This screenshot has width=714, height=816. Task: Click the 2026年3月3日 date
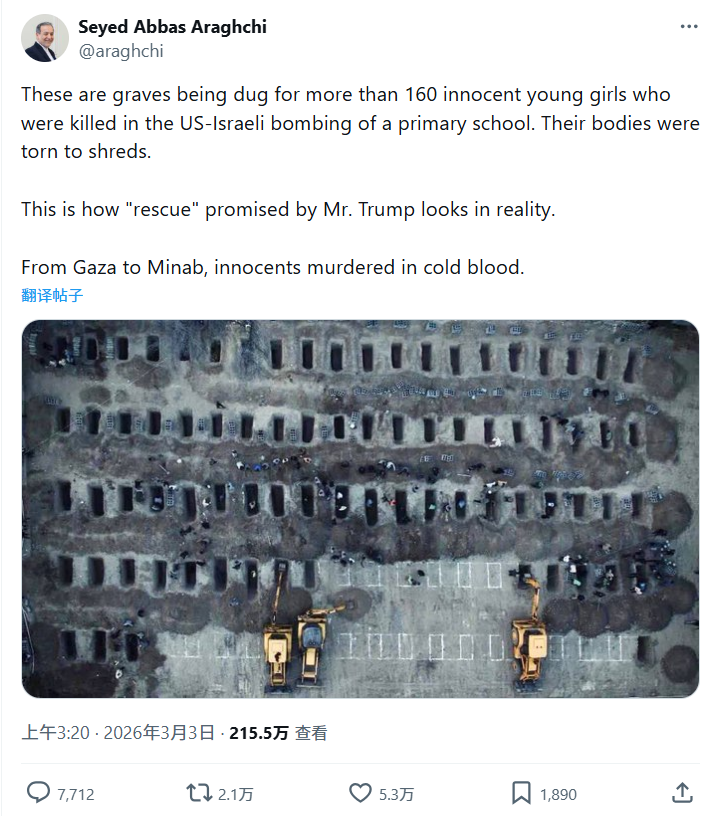point(158,733)
